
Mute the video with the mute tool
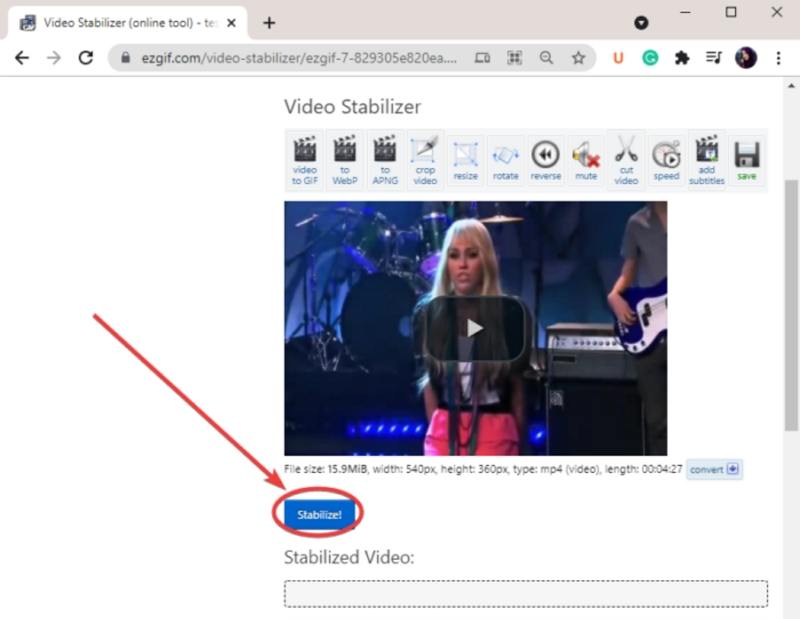pos(586,160)
